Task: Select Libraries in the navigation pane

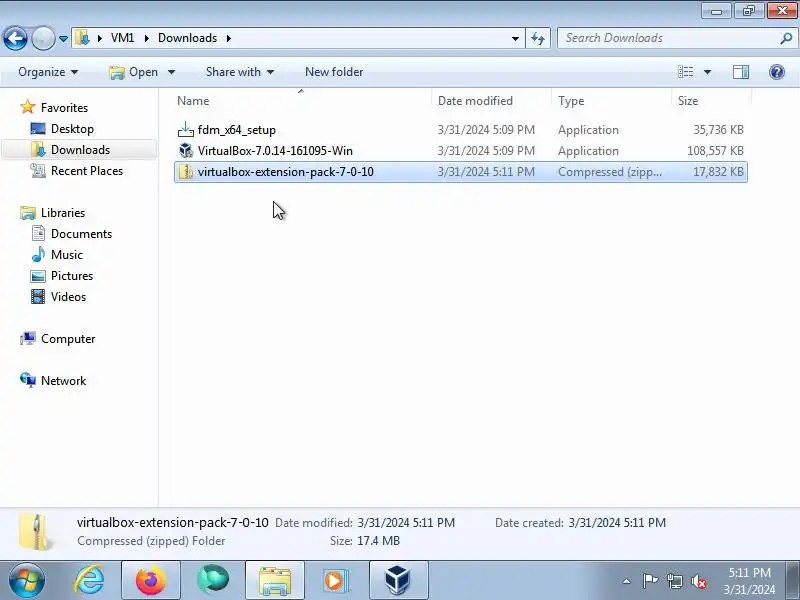Action: [63, 213]
